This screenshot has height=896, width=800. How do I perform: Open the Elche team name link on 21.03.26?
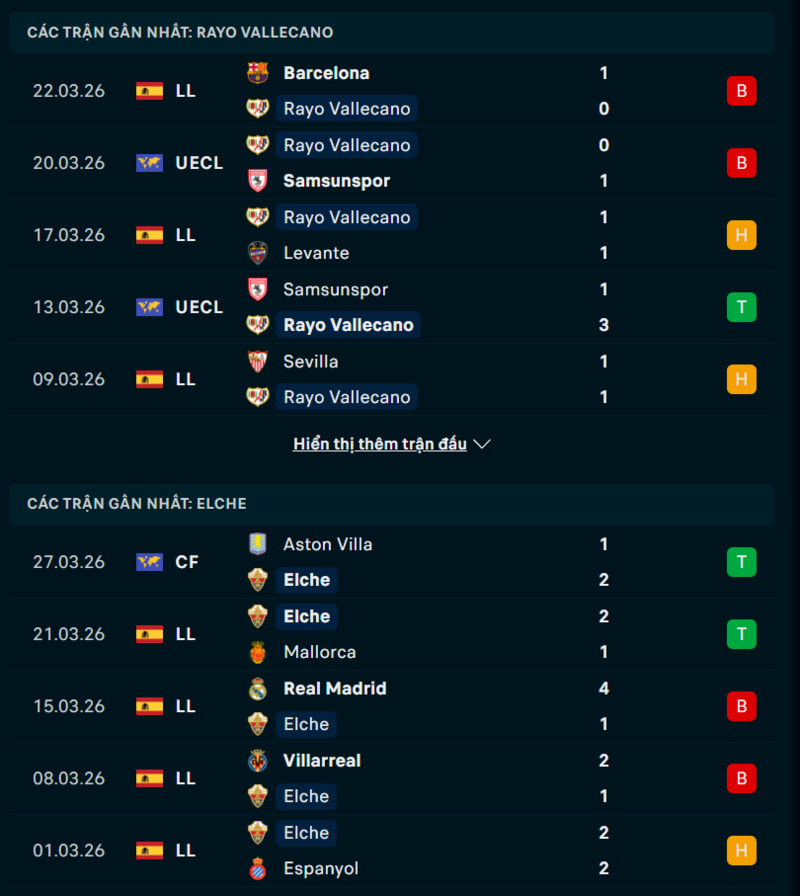click(306, 616)
